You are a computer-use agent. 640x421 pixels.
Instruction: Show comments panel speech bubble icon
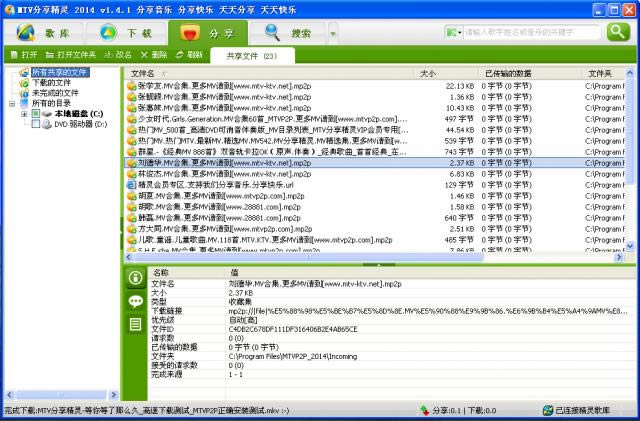click(x=135, y=302)
